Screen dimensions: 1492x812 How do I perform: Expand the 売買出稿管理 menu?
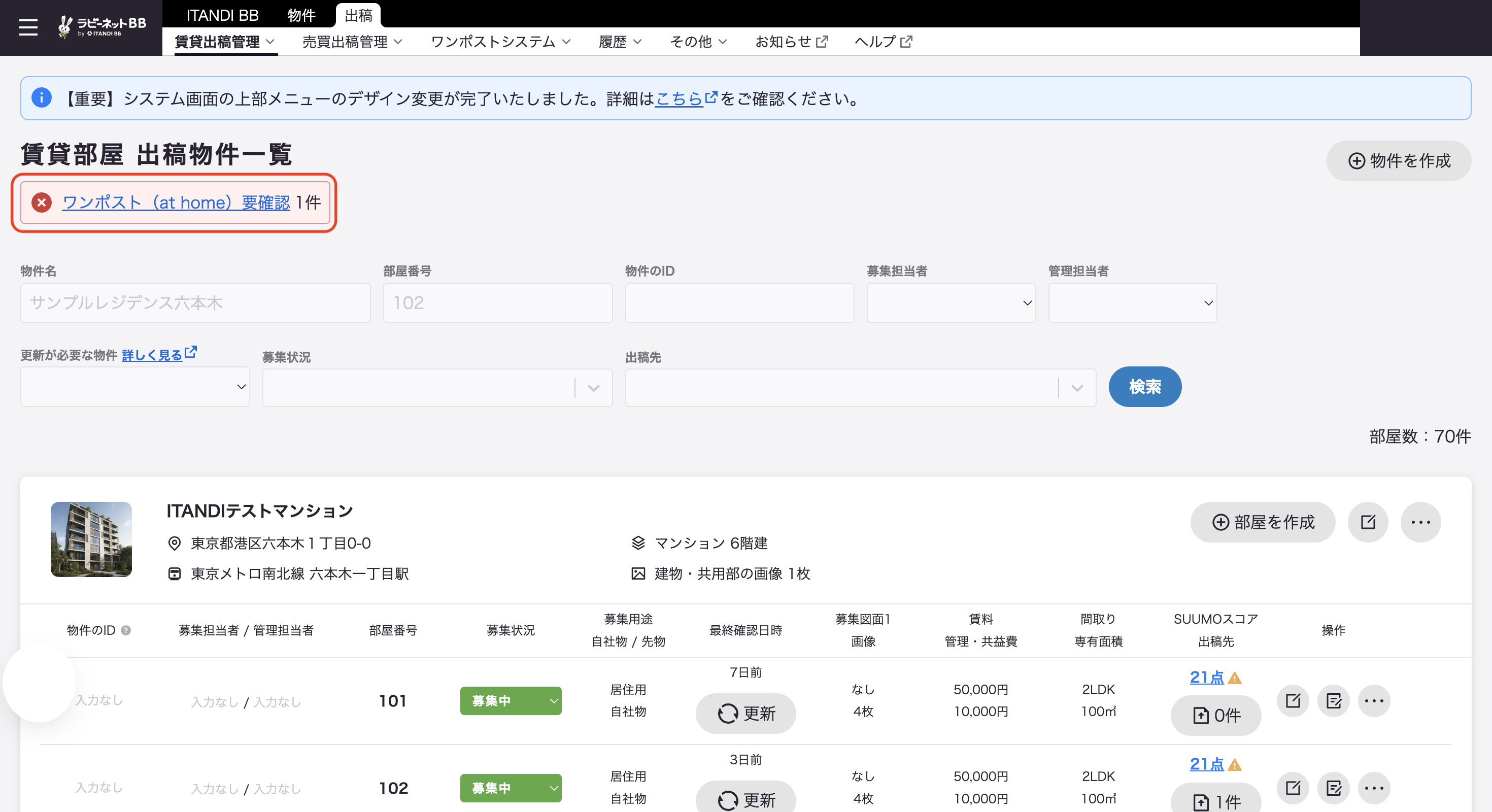[352, 42]
